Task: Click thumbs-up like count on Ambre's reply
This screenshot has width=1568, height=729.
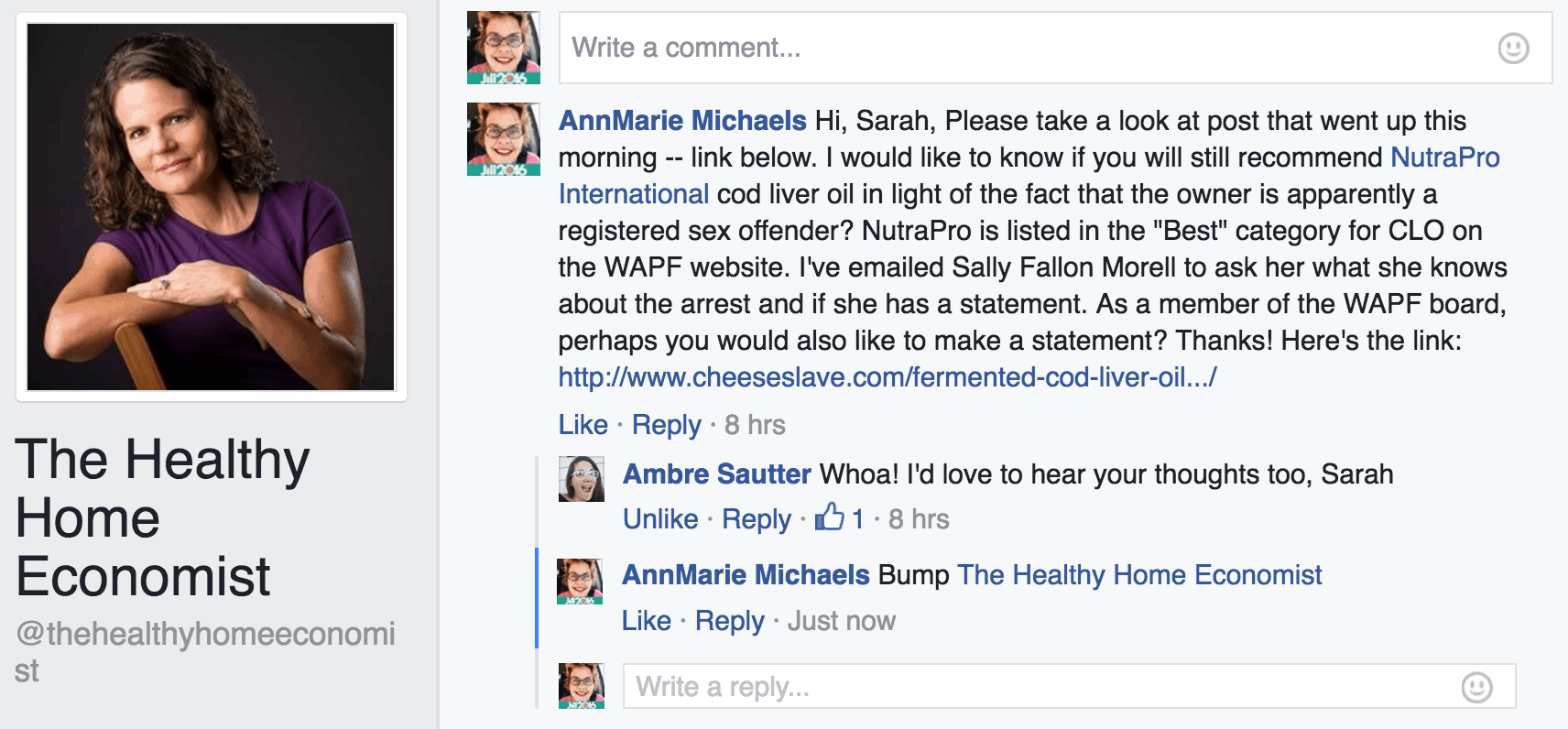Action: (x=840, y=518)
